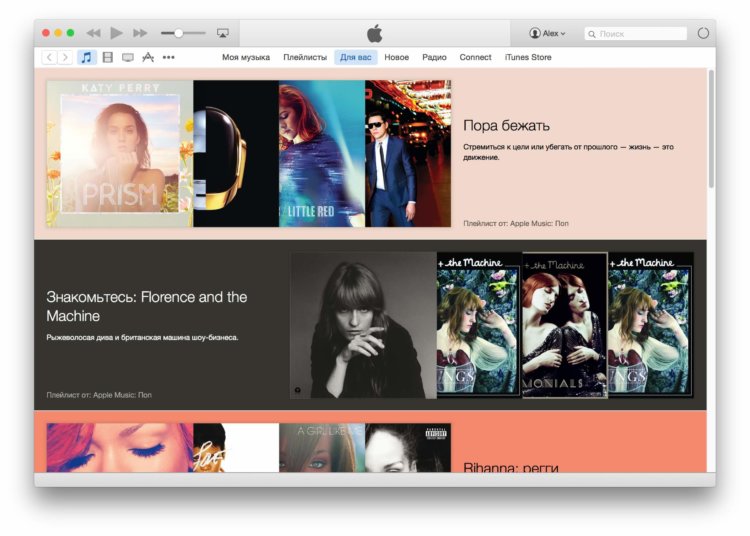Select the Apps library icon

click(148, 57)
